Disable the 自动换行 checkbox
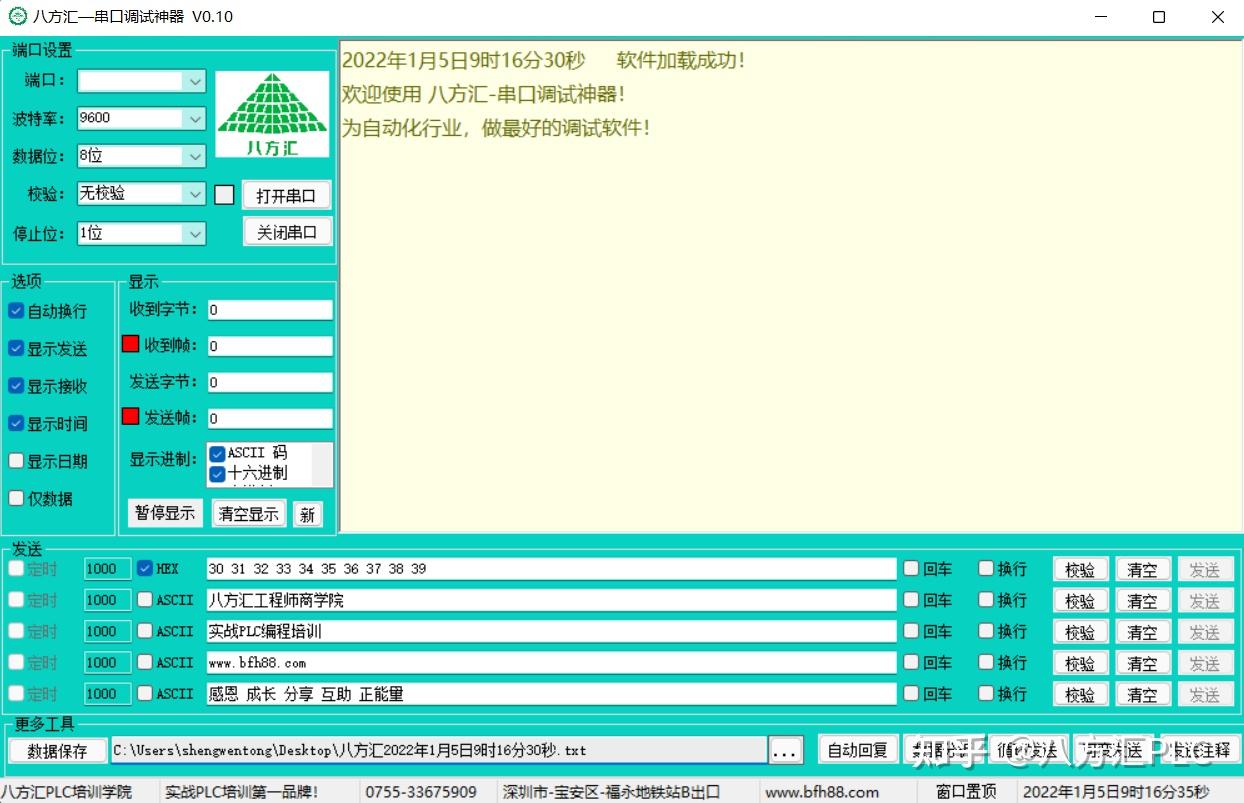The image size is (1244, 803). (15, 311)
